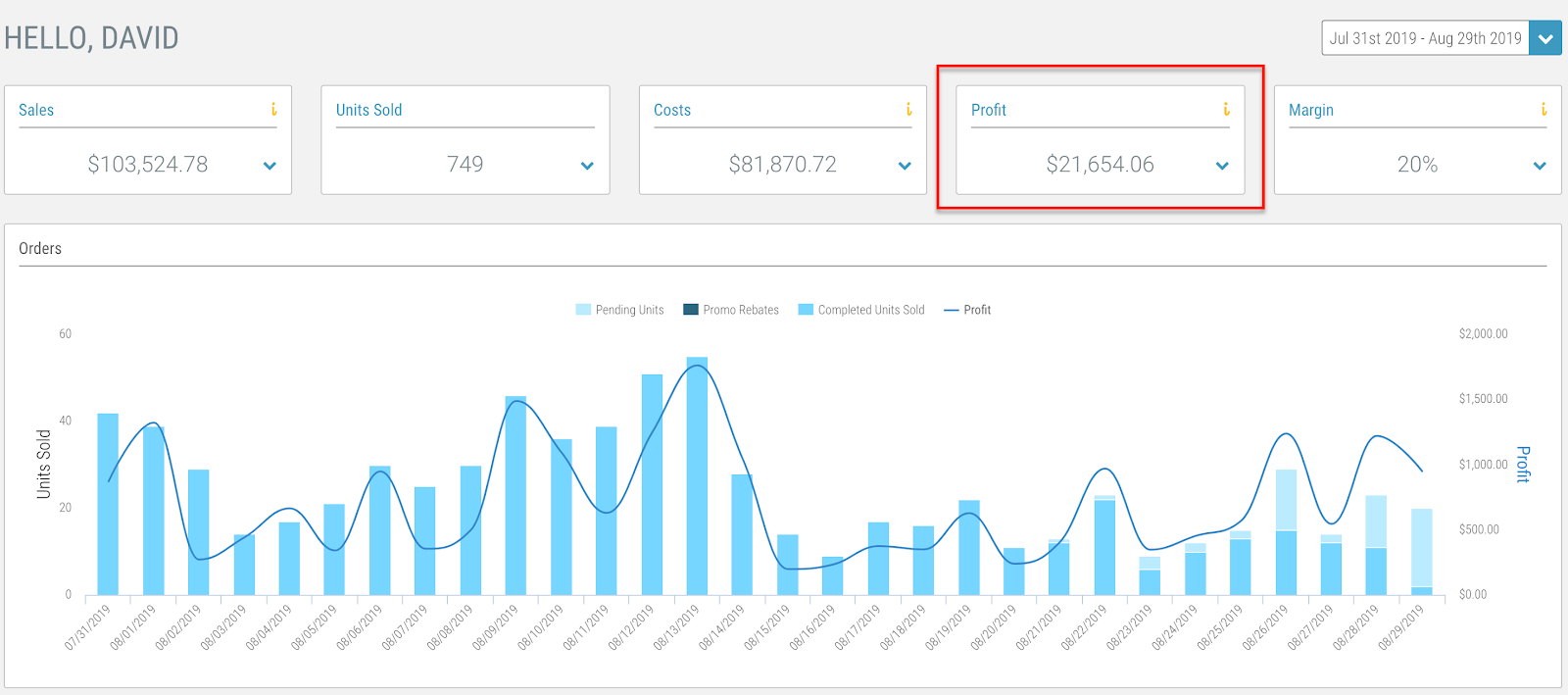Click the pending units bar for 08/26/2019
1568x695 pixels.
coord(1286,500)
